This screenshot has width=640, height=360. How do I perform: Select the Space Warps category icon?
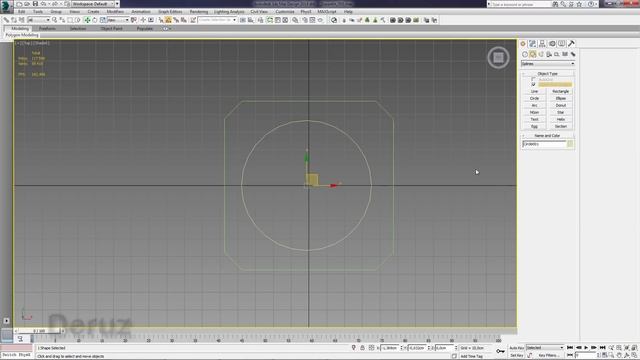pos(565,54)
